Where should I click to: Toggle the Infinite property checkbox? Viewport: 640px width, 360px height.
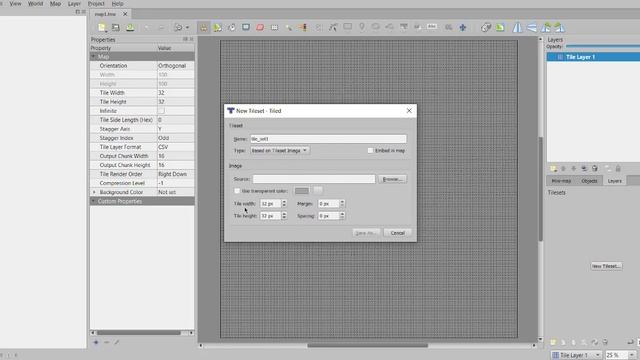[x=161, y=111]
